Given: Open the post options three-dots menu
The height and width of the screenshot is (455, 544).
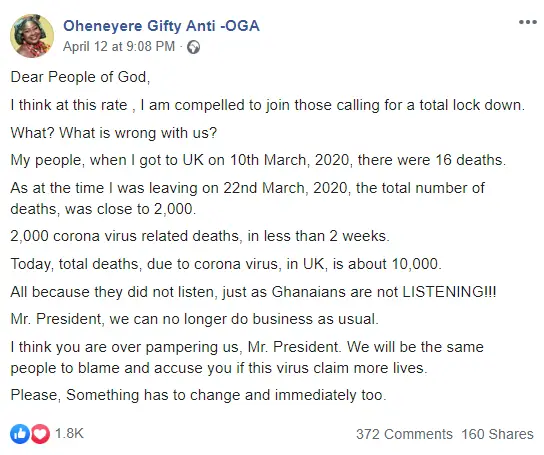Looking at the screenshot, I should tap(527, 22).
